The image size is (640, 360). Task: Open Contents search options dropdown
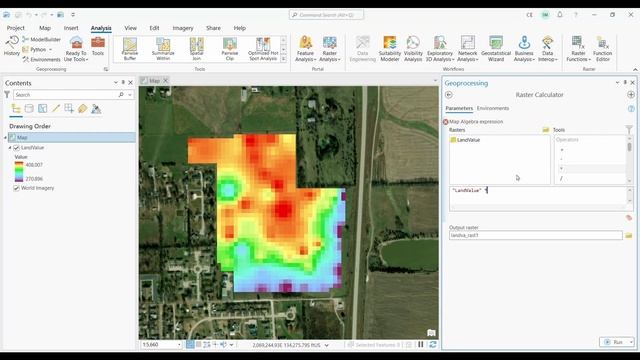130,95
